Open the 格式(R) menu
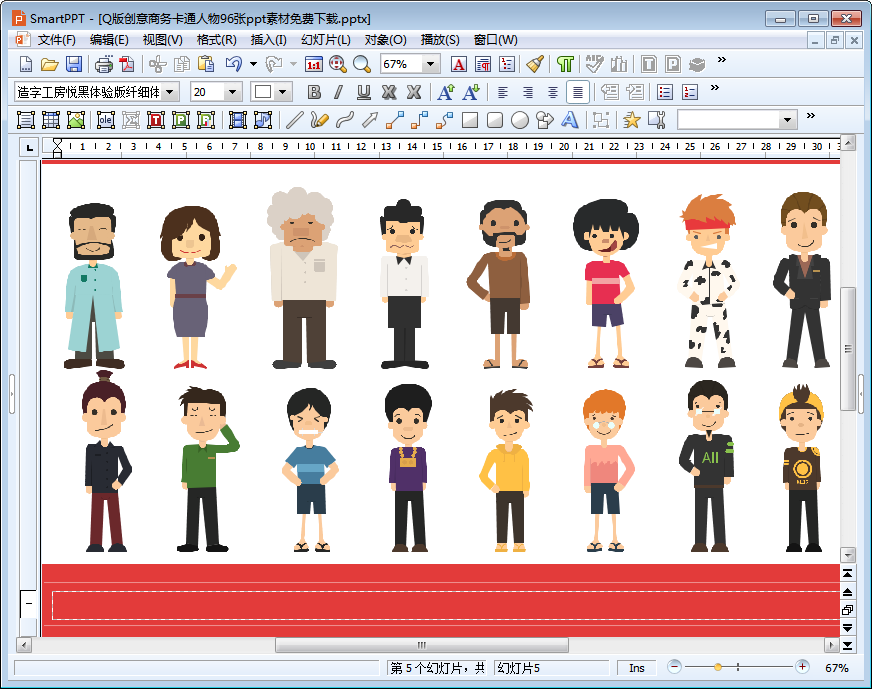872x689 pixels. pos(216,40)
